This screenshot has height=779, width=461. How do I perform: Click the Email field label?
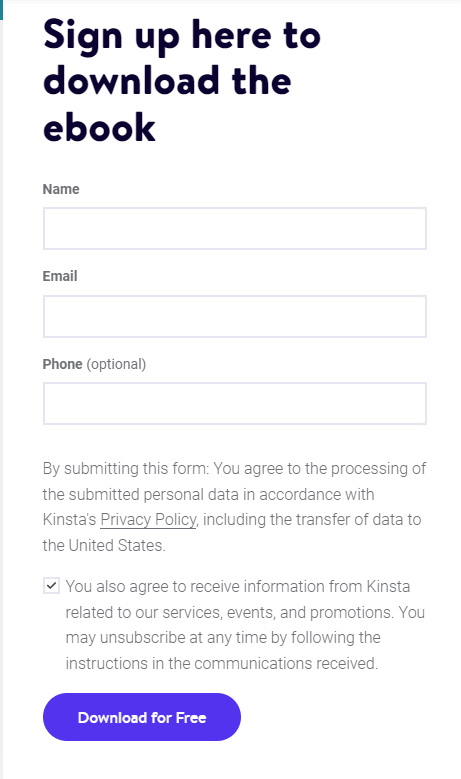(x=60, y=276)
